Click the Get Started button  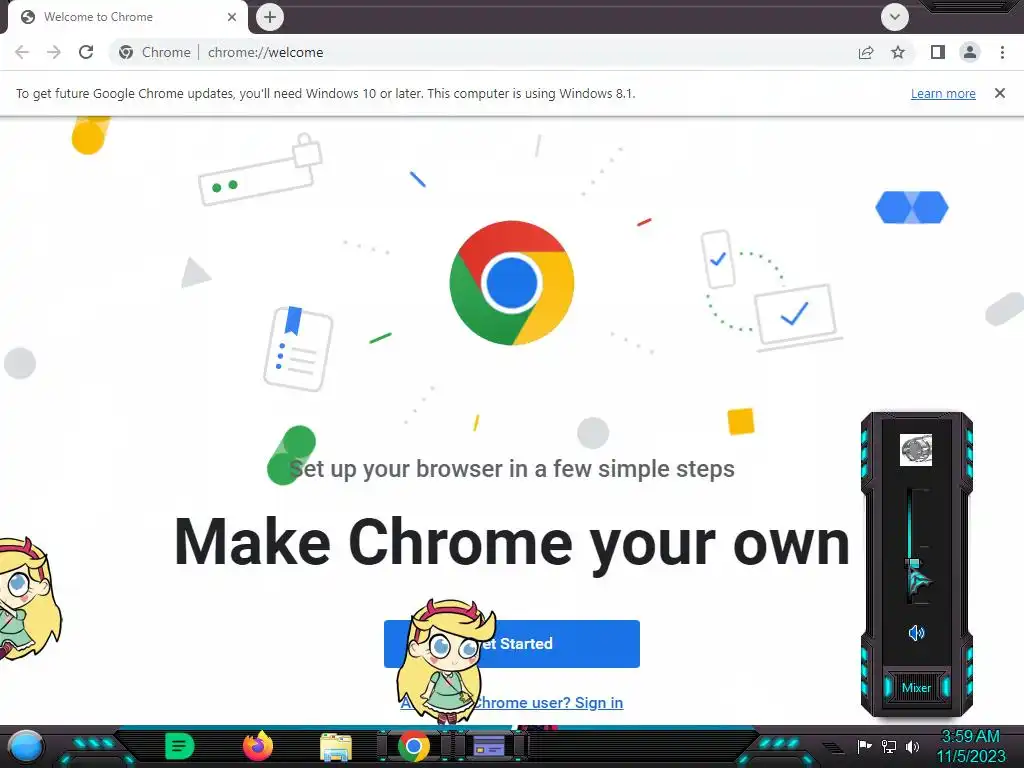click(x=512, y=644)
